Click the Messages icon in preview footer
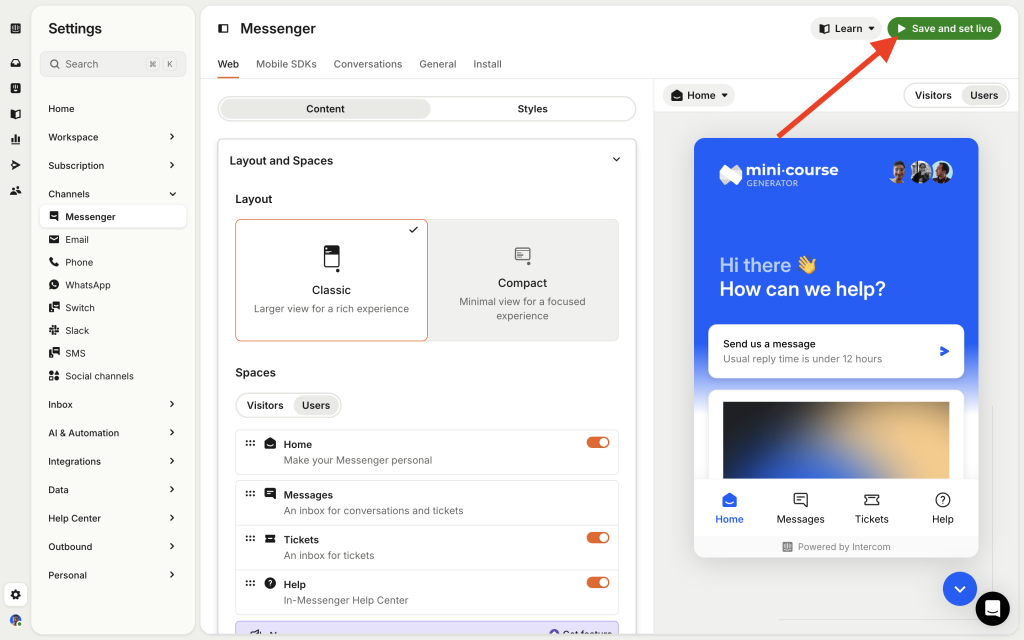The height and width of the screenshot is (640, 1024). click(801, 500)
